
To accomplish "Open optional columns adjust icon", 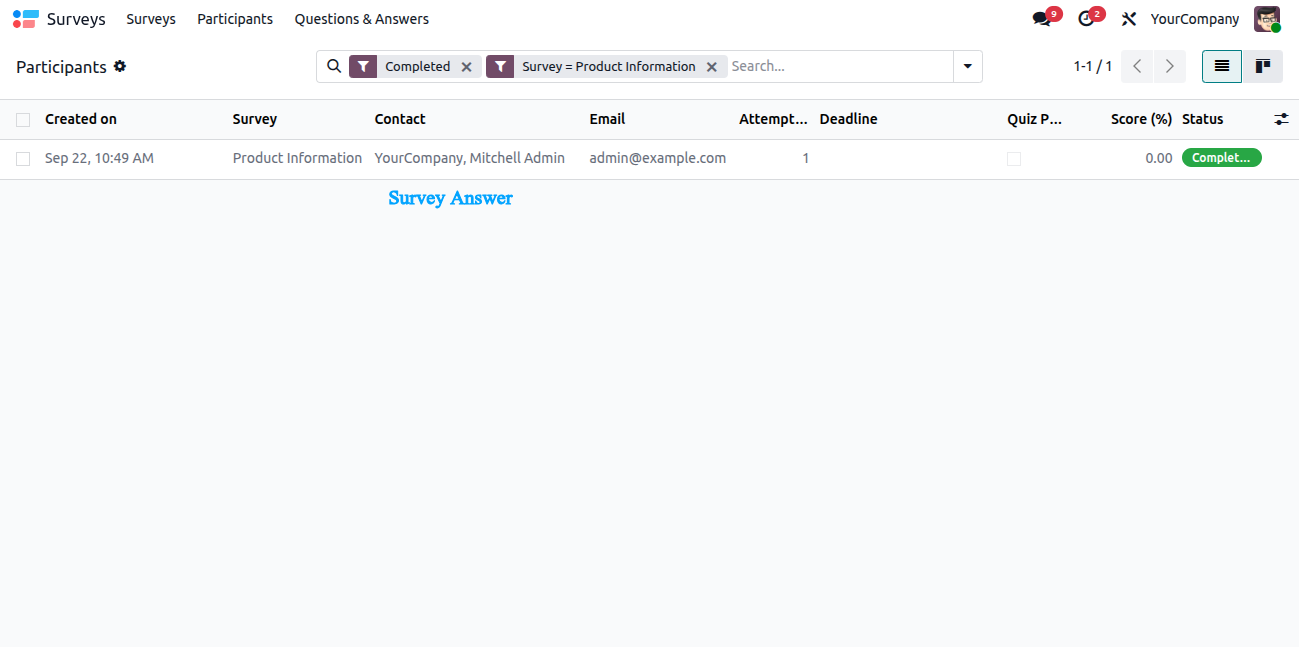I will 1281,119.
